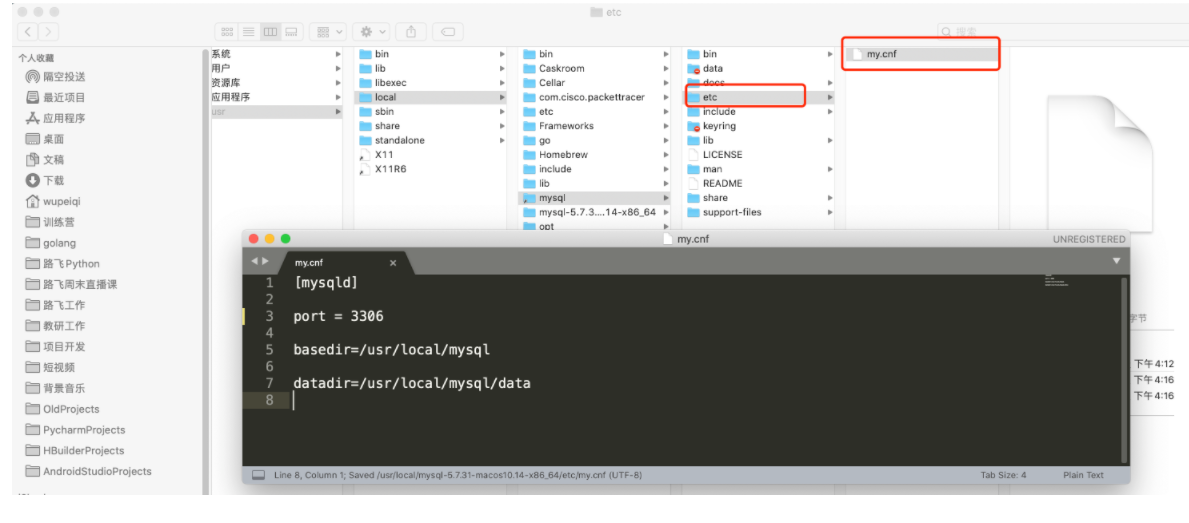The height and width of the screenshot is (523, 1189).
Task: Click the go folder icon
Action: point(529,140)
